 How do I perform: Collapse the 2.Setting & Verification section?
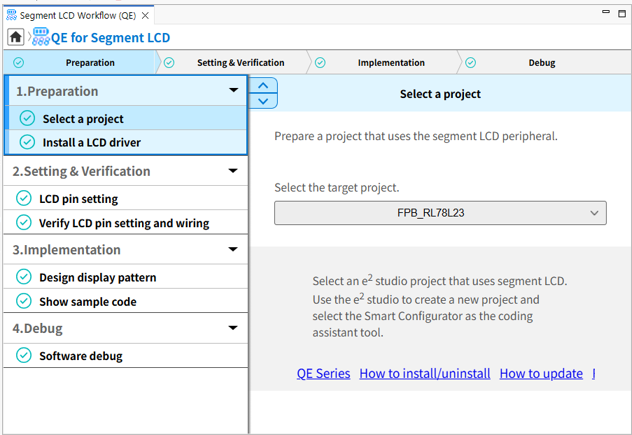pos(233,171)
